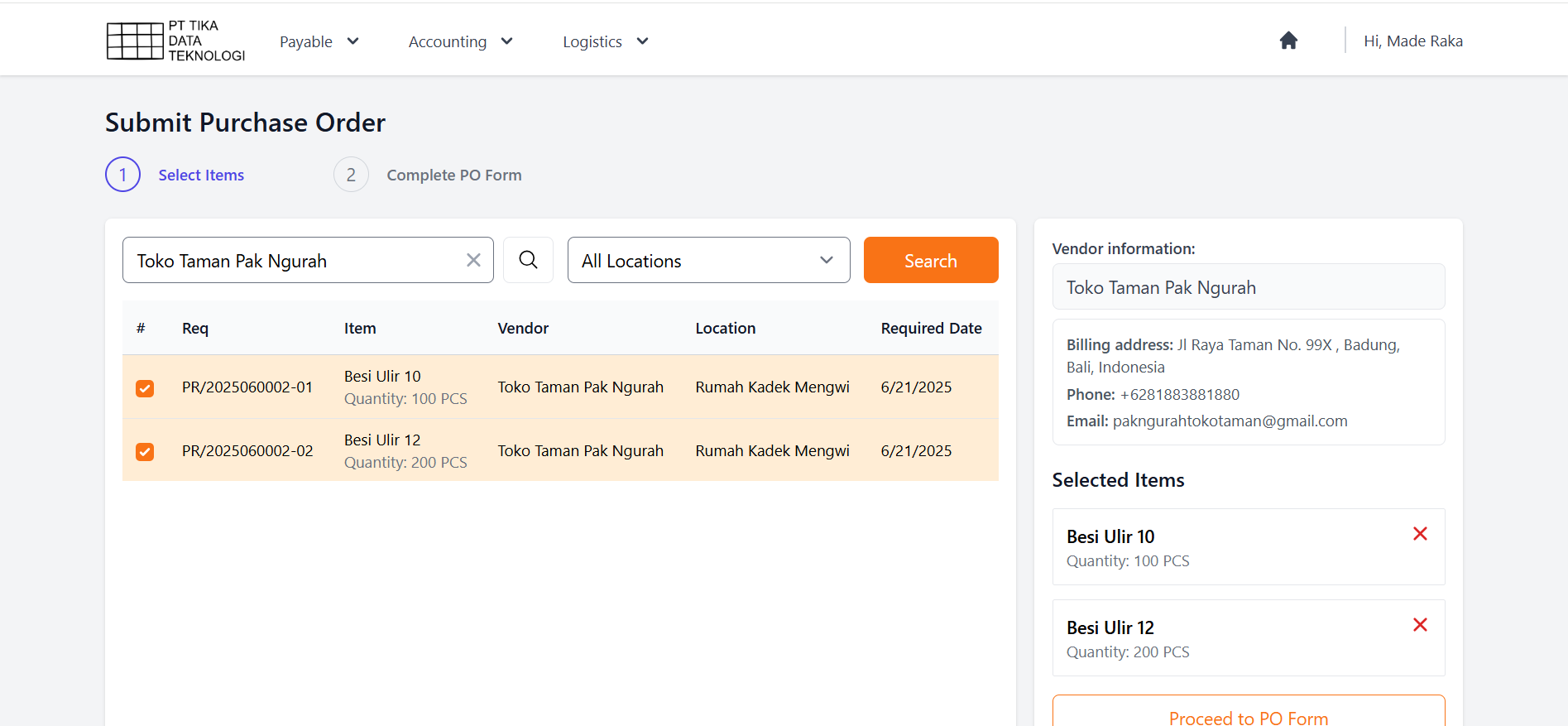Switch to the Select Items step
This screenshot has width=1568, height=726.
point(201,175)
